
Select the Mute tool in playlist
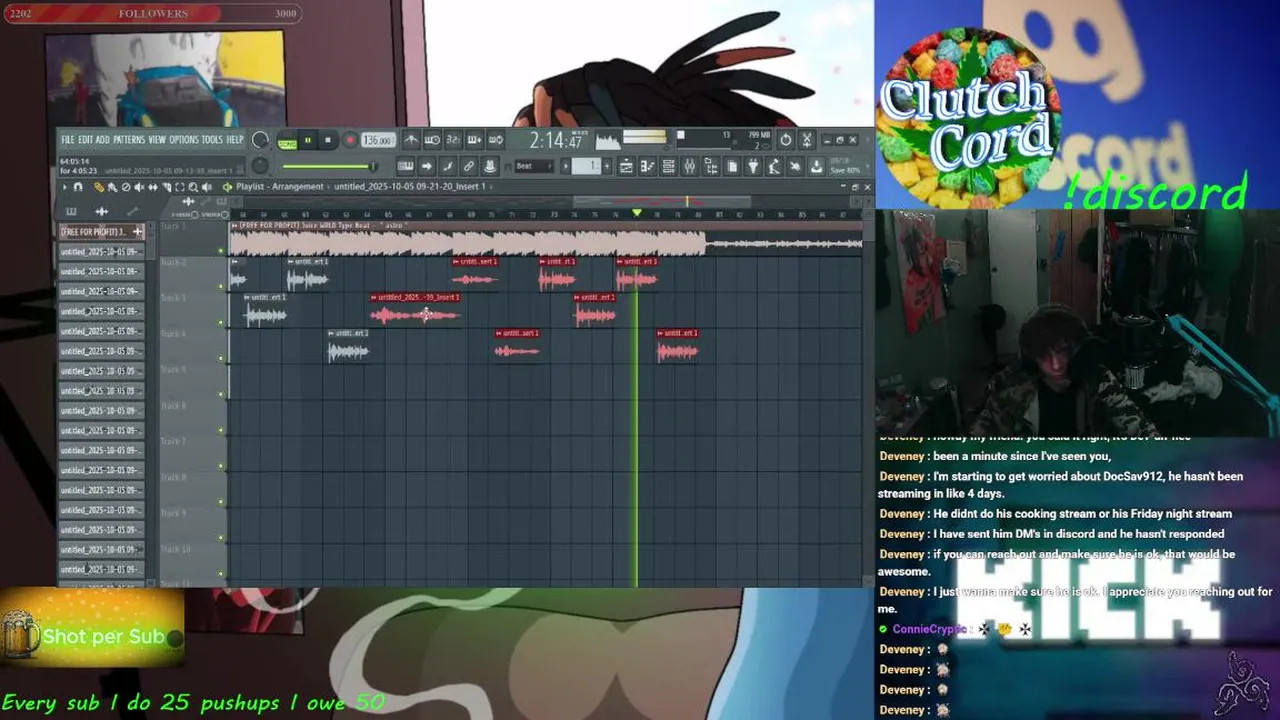[139, 187]
